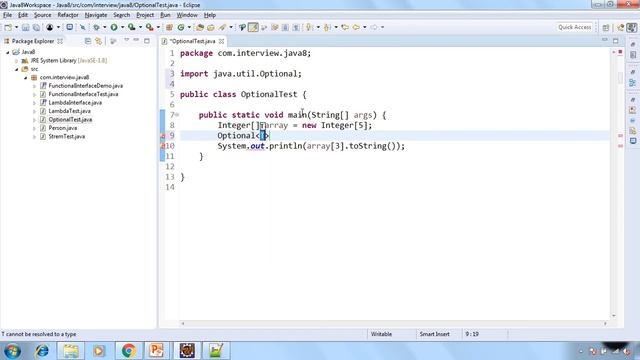Click the Debug bug icon
The height and width of the screenshot is (360, 640).
[x=96, y=27]
